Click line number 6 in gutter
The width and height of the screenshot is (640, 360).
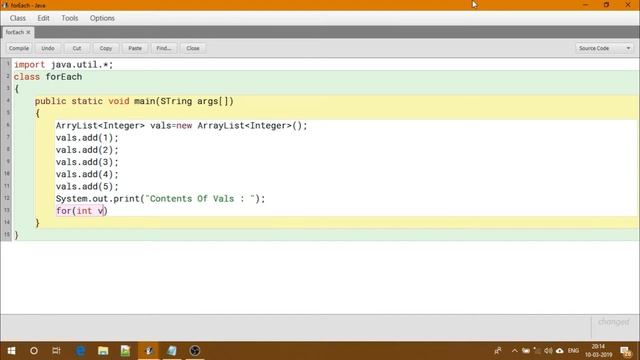(x=7, y=125)
